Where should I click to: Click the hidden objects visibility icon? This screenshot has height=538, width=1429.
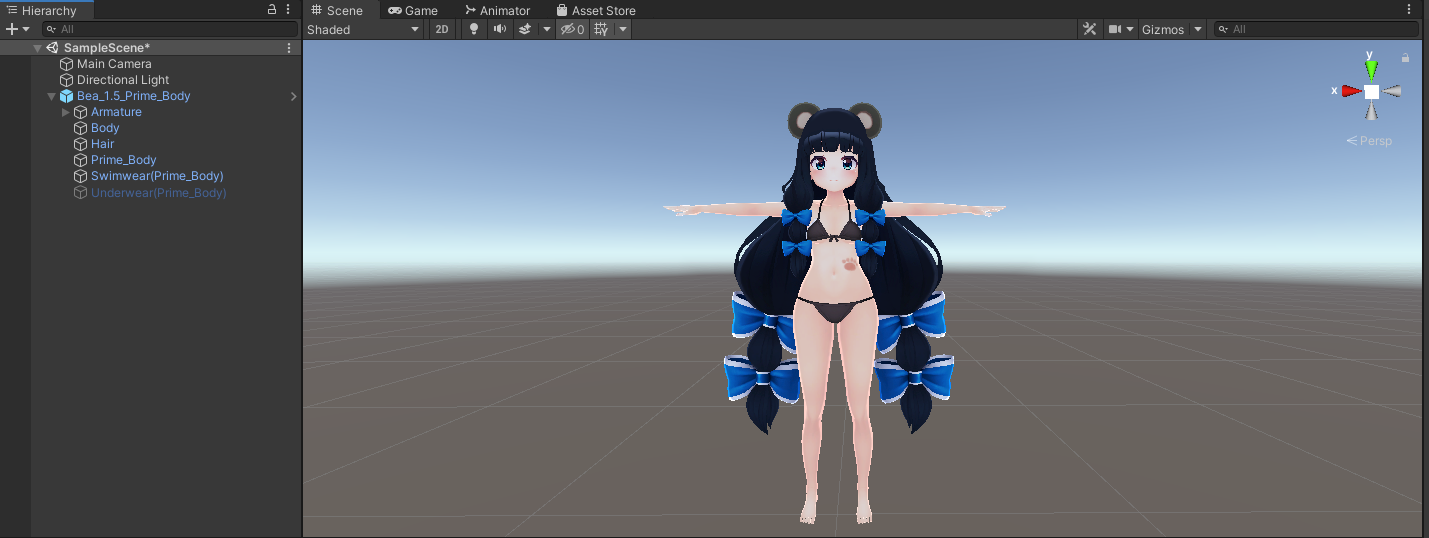[572, 29]
